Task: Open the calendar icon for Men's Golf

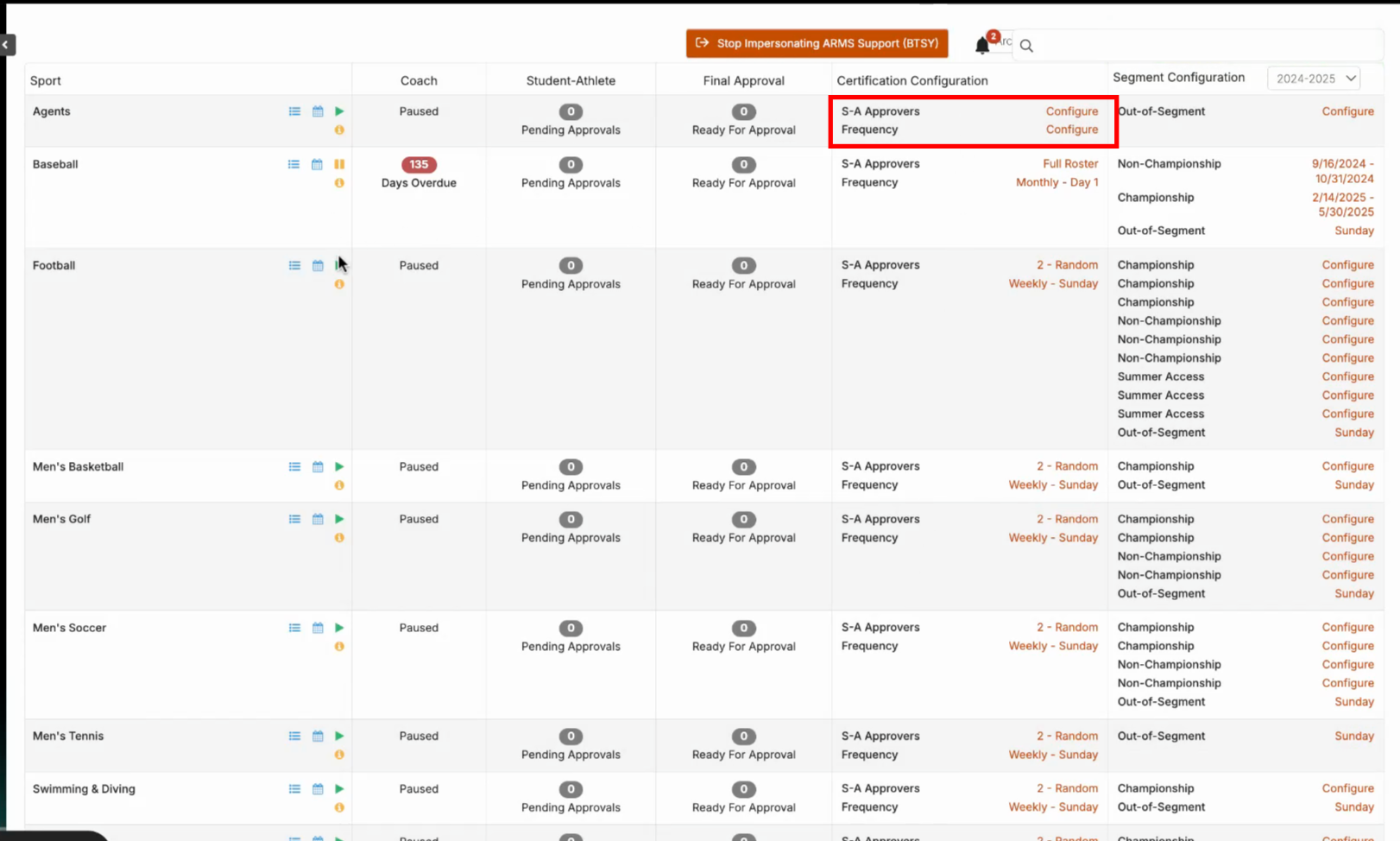Action: click(318, 519)
